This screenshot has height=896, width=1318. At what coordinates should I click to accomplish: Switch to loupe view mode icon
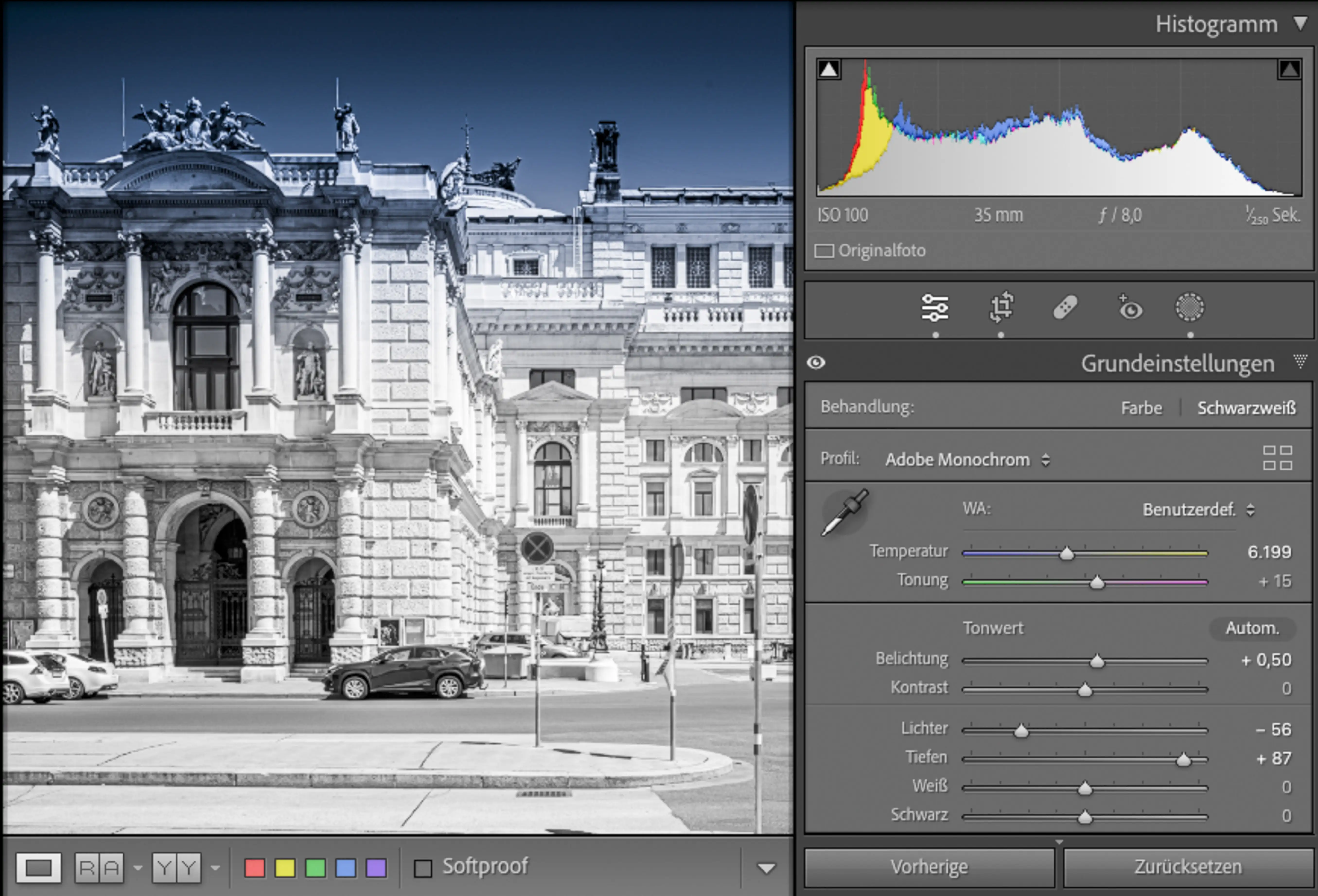(x=39, y=868)
